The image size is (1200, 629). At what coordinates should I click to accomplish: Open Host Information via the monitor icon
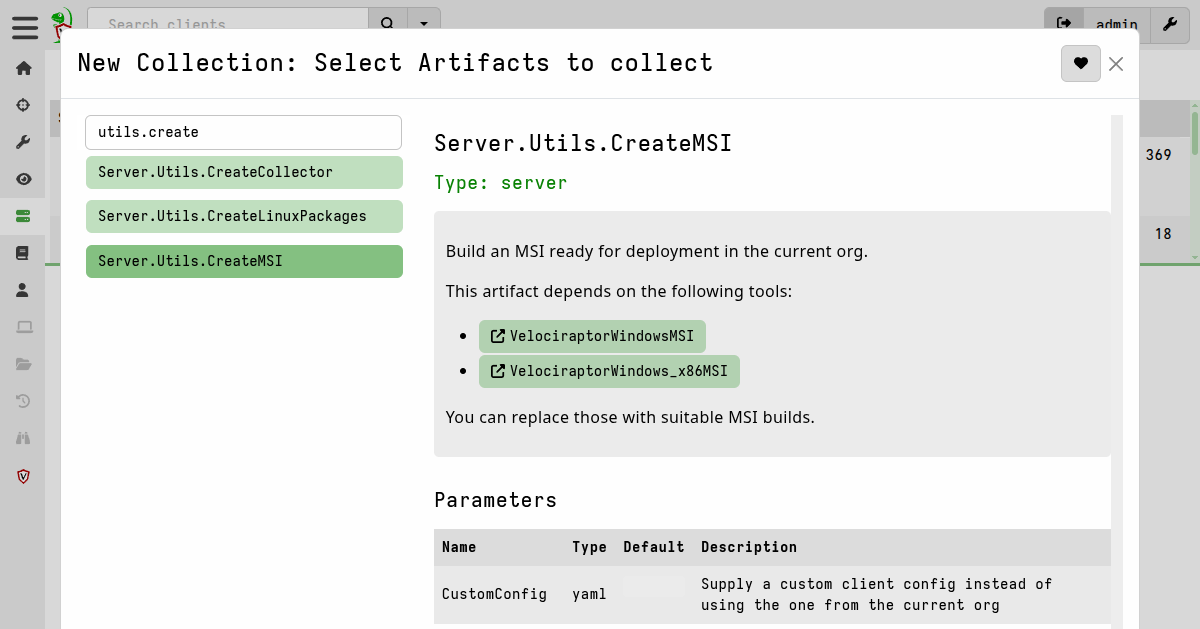(23, 326)
